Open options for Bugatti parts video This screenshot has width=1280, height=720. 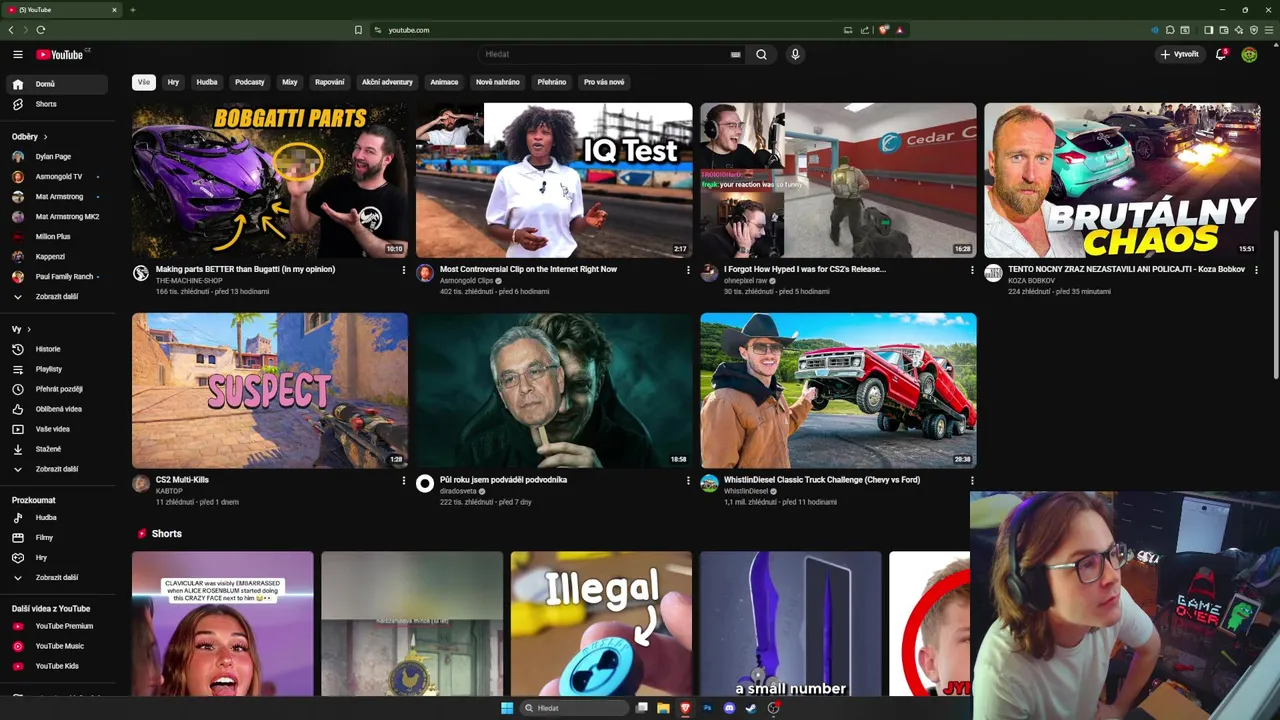[404, 270]
